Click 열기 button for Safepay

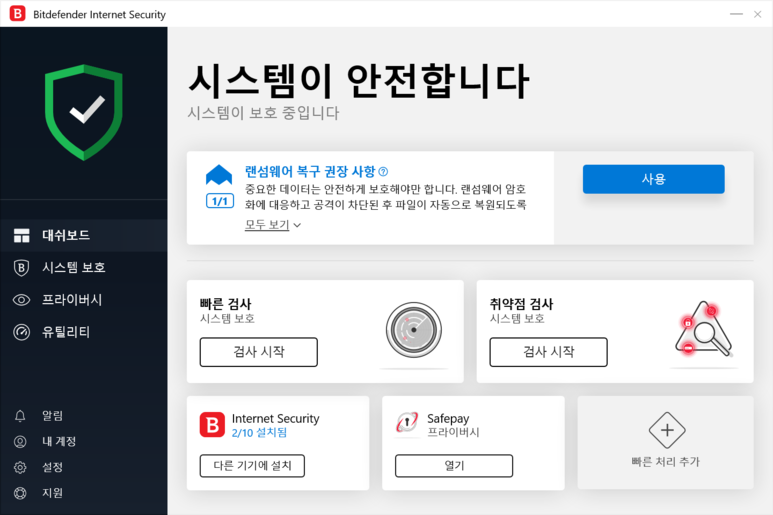[454, 466]
